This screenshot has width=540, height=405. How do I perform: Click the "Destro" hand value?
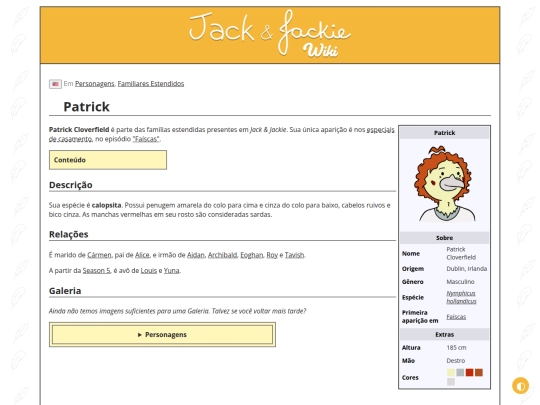(x=456, y=361)
